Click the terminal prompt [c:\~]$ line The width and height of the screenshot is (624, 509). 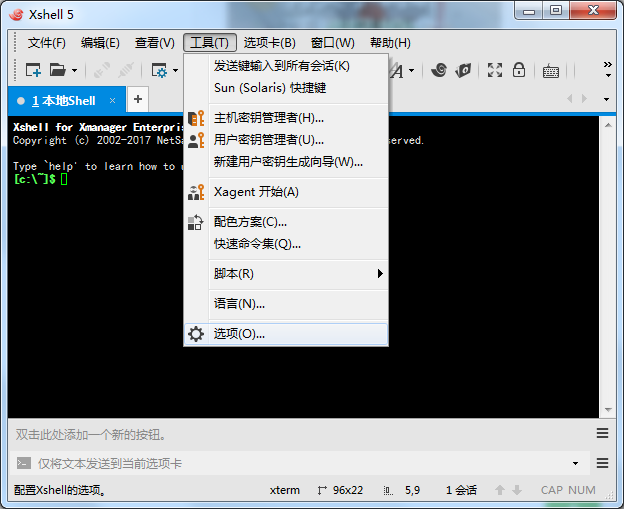40,179
